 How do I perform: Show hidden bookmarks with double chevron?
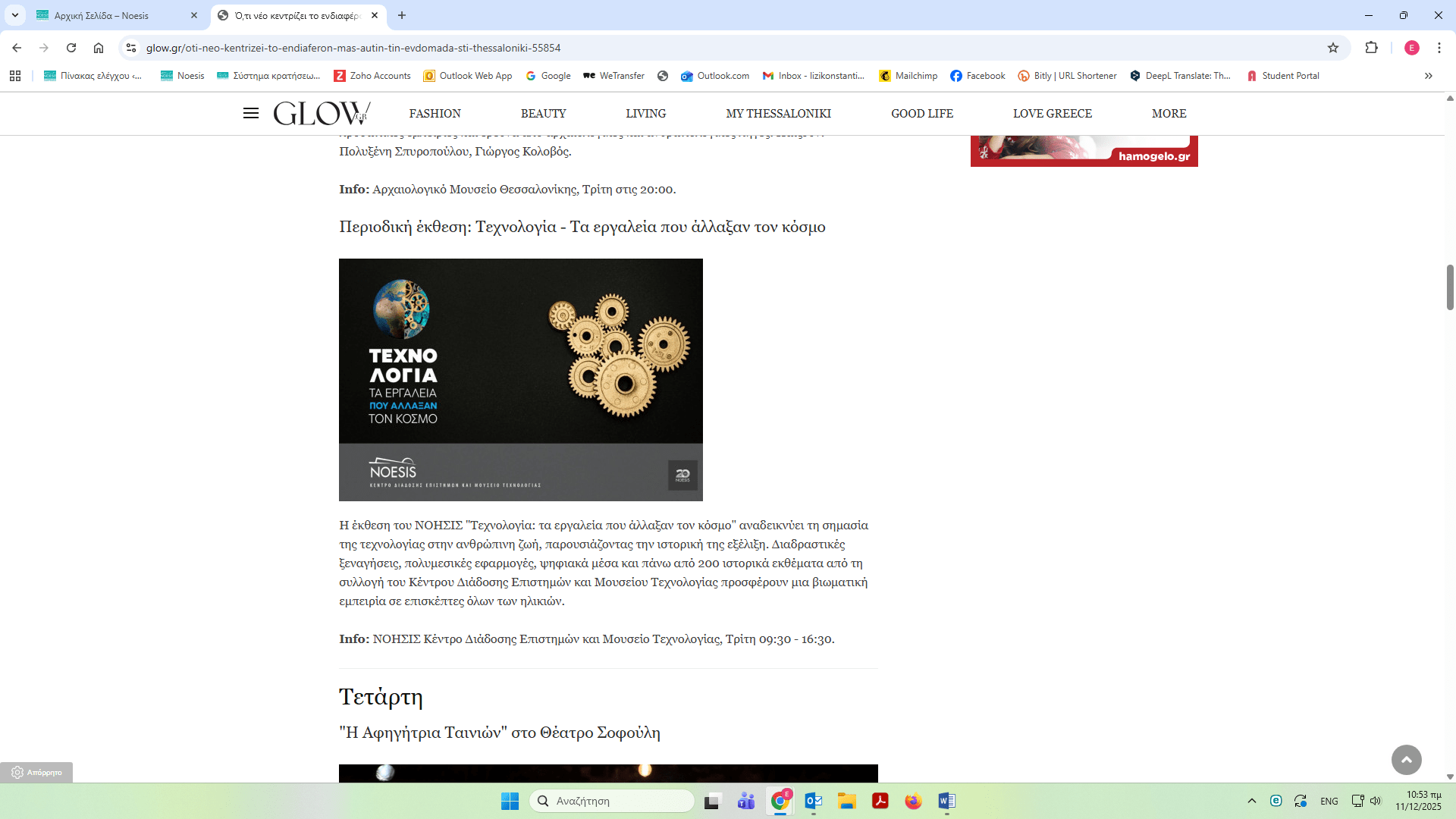pos(1428,76)
